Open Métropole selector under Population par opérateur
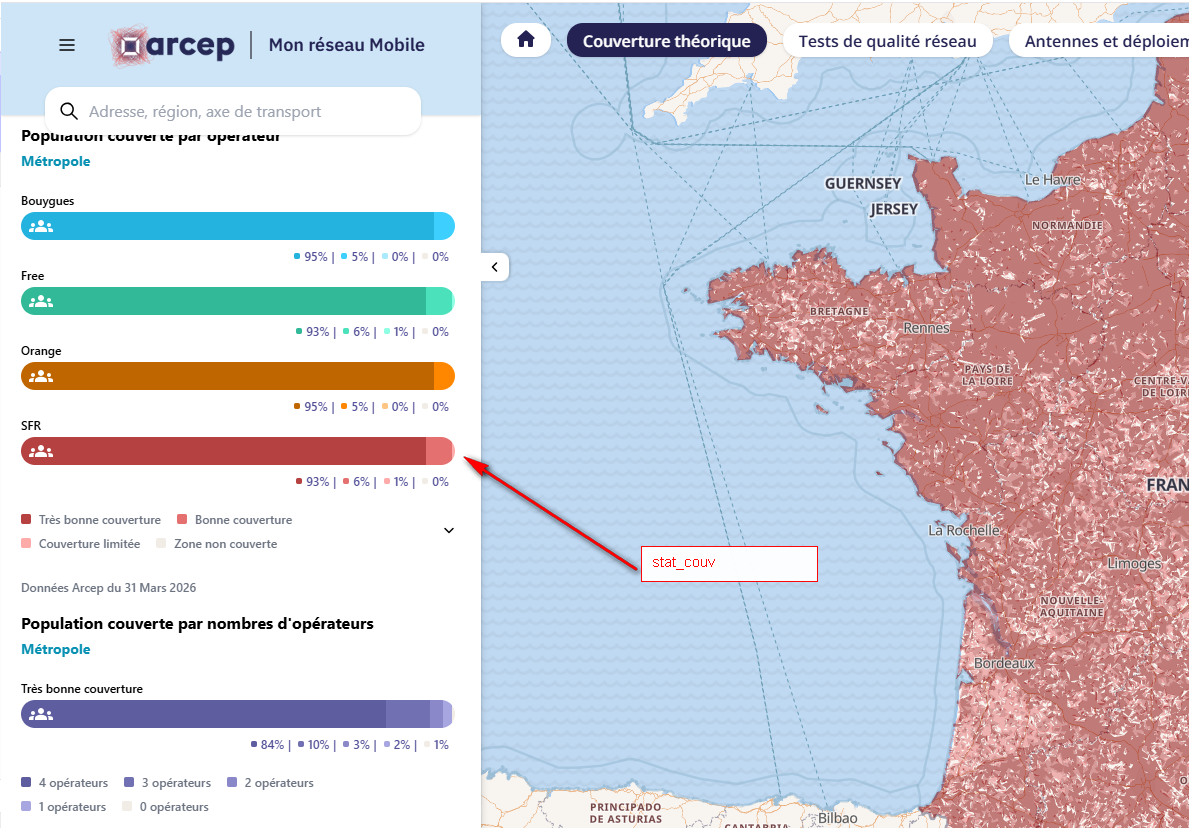This screenshot has height=828, width=1189. [55, 162]
